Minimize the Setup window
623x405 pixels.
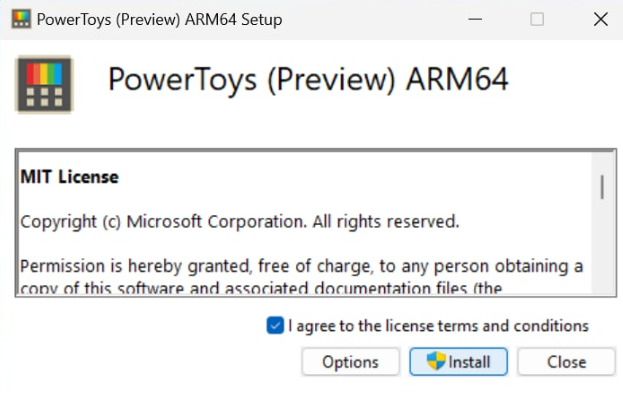(475, 19)
